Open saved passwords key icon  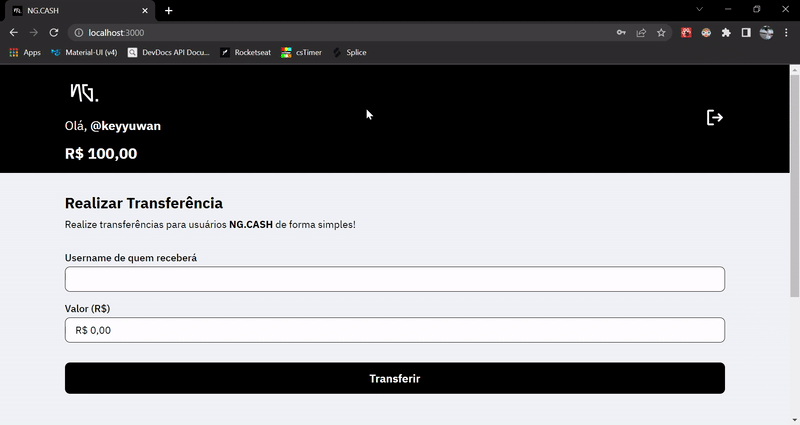621,33
